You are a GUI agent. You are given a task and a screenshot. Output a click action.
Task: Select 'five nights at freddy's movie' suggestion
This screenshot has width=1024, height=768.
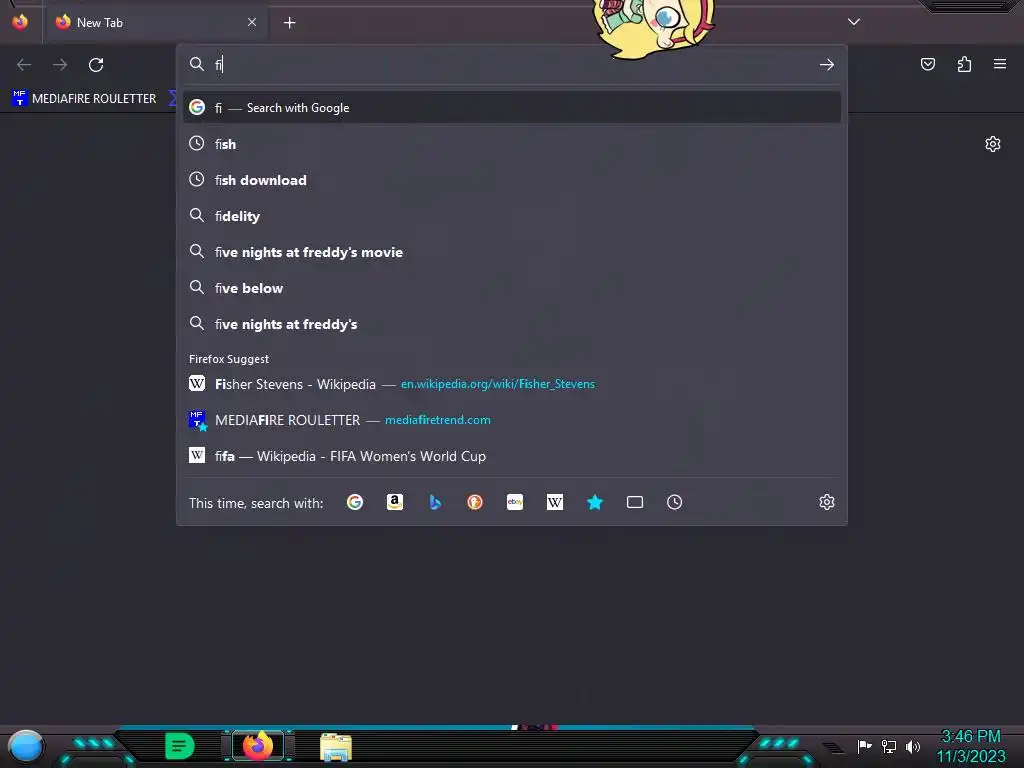[x=512, y=252]
